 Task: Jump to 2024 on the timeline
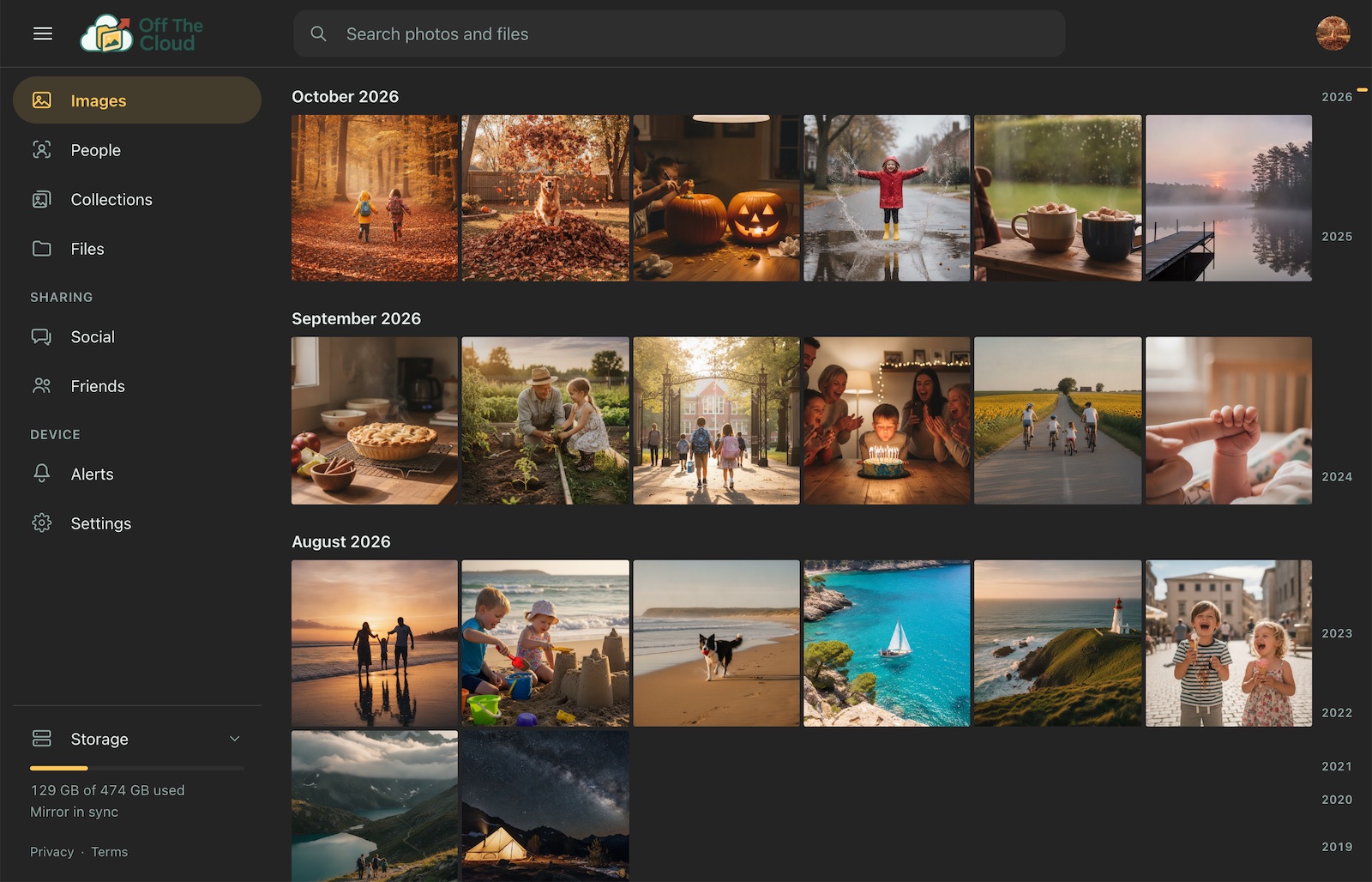(1337, 476)
